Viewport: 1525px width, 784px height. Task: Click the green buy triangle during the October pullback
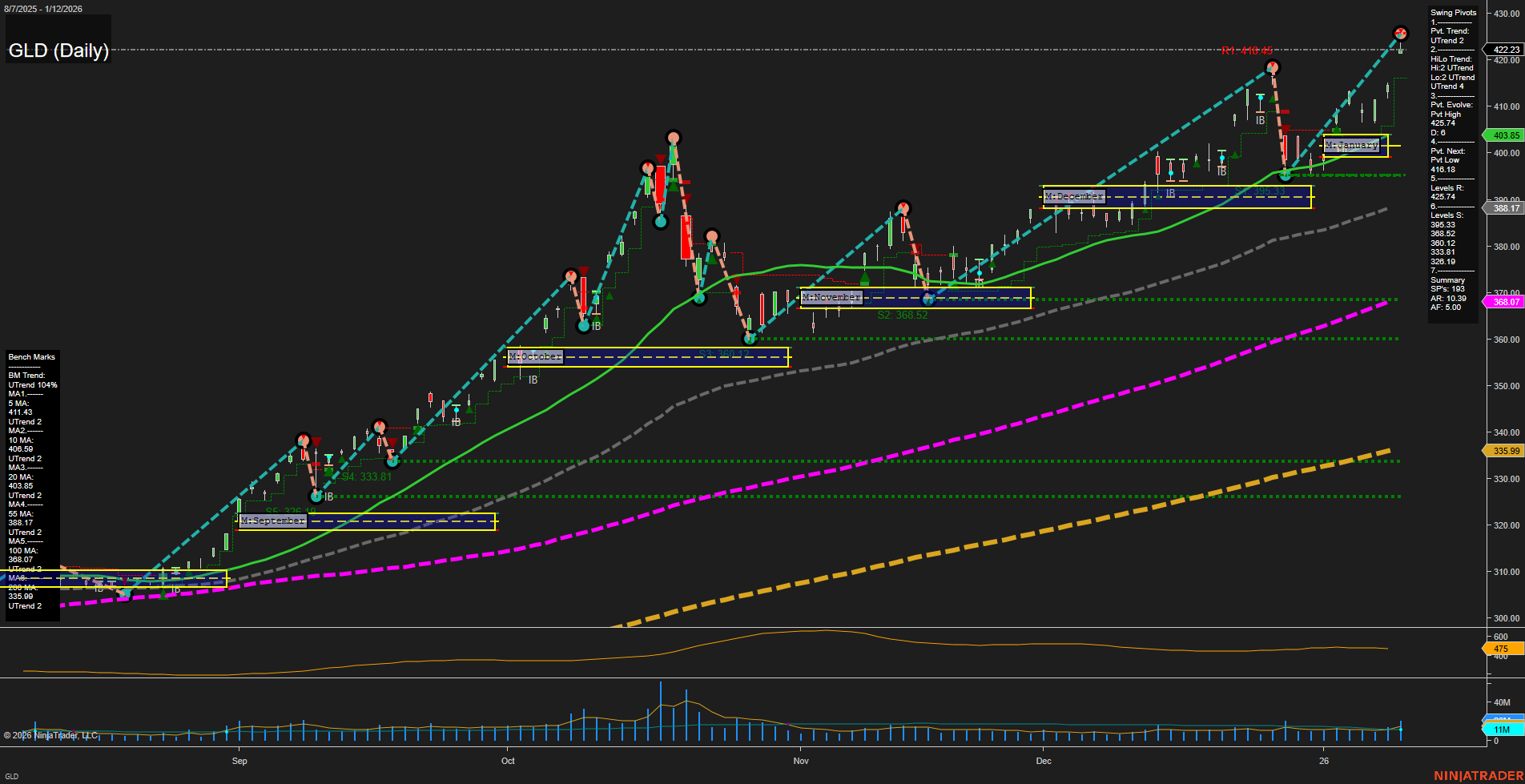click(x=710, y=259)
